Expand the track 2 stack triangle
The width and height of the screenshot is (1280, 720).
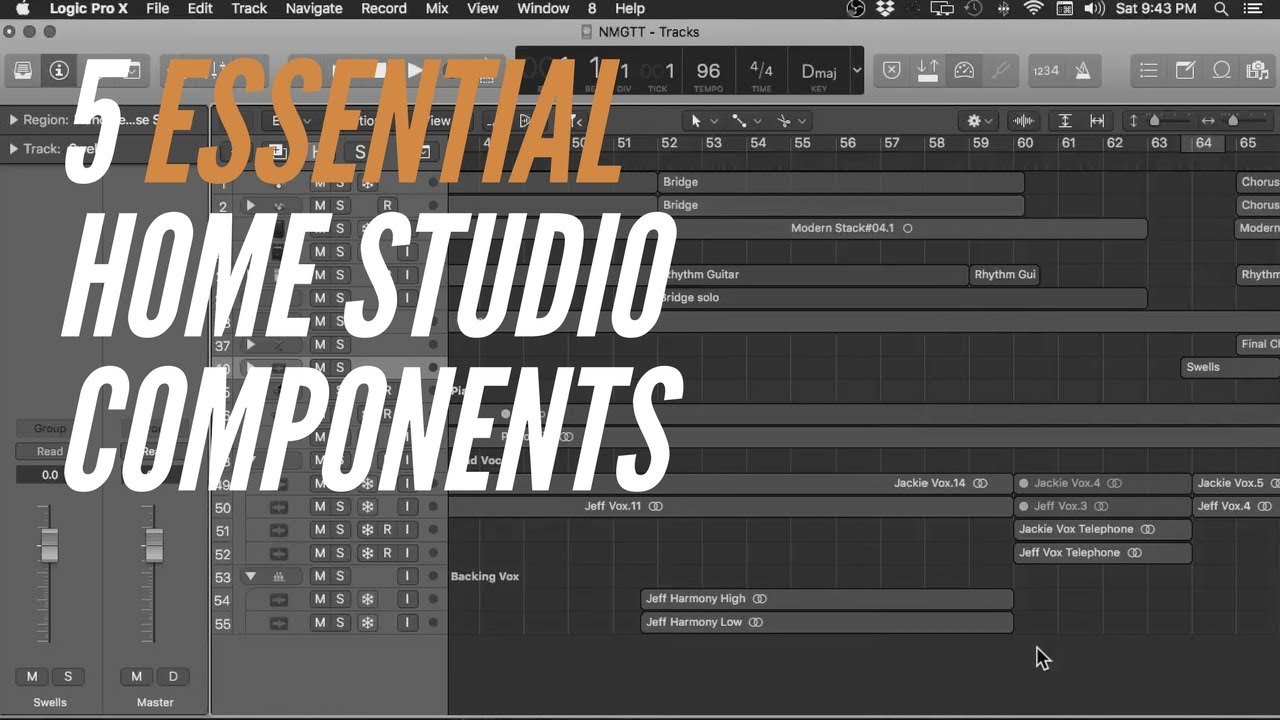[x=250, y=205]
